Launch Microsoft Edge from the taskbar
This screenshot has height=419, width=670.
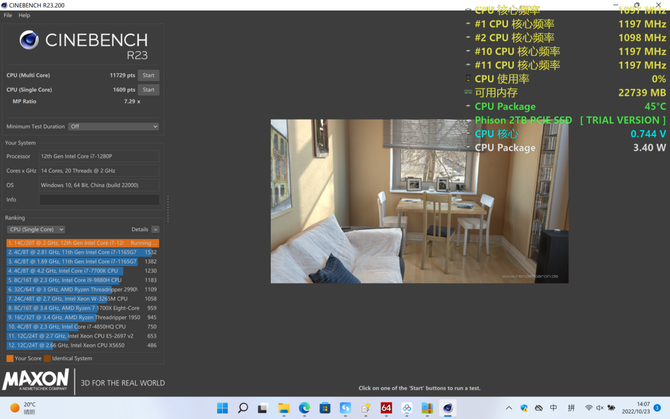click(304, 408)
